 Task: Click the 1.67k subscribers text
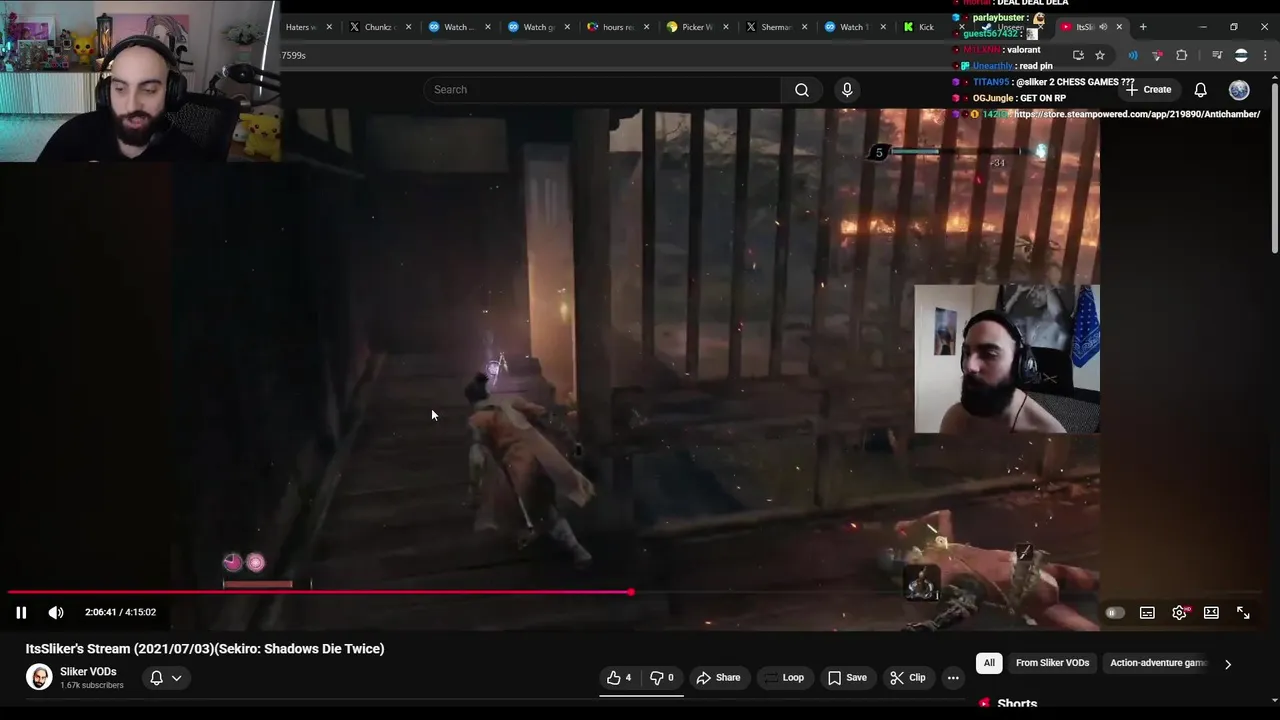pyautogui.click(x=92, y=686)
